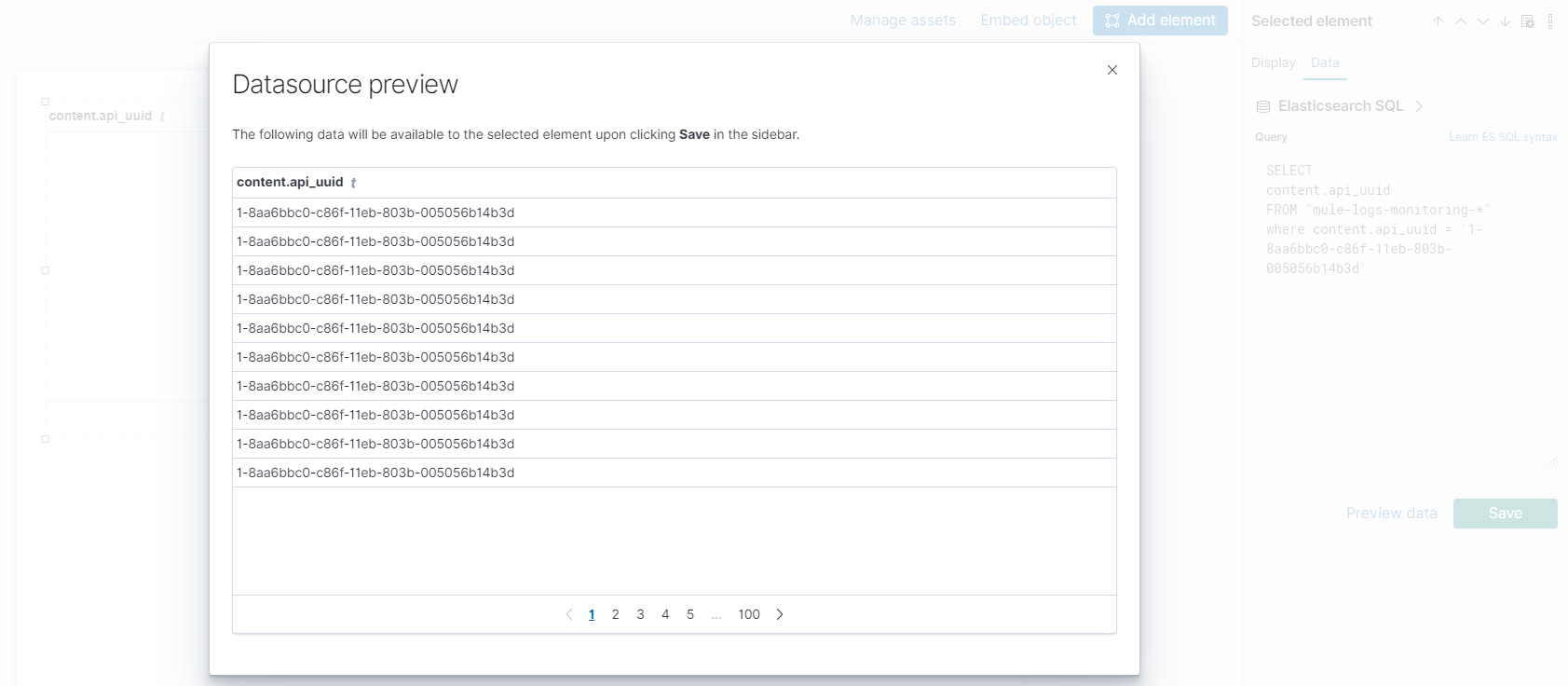Select page 2 in pagination
The height and width of the screenshot is (686, 1568).
click(x=616, y=614)
